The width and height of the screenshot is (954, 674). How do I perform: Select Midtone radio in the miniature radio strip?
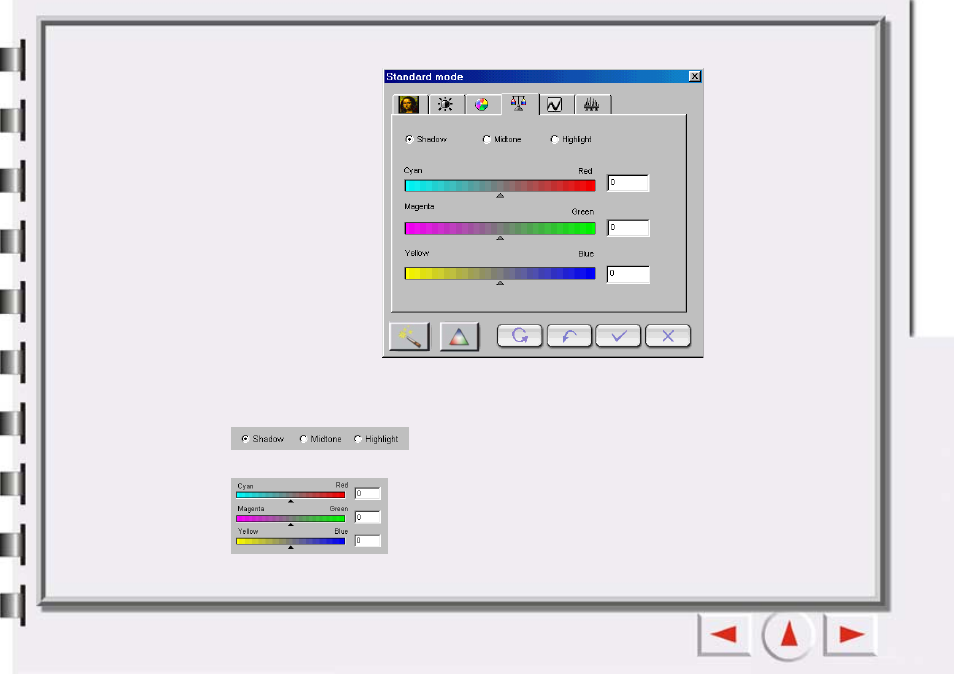click(303, 439)
